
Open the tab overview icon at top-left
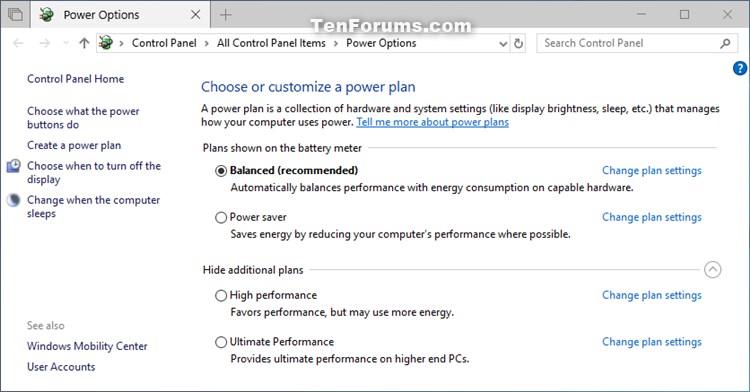pos(15,14)
